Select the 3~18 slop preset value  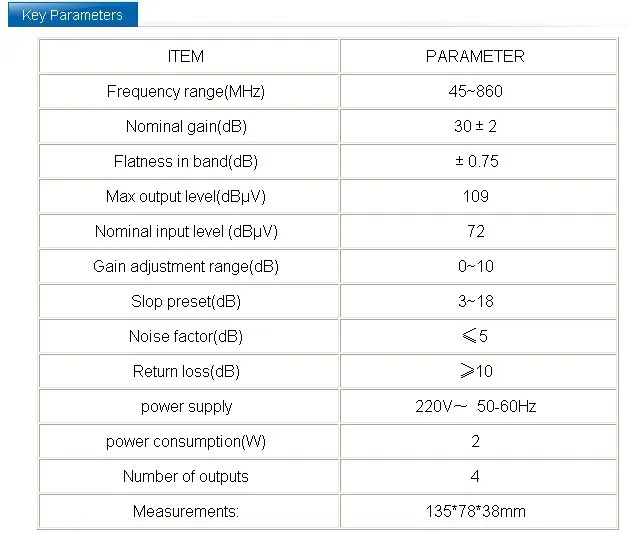point(476,301)
